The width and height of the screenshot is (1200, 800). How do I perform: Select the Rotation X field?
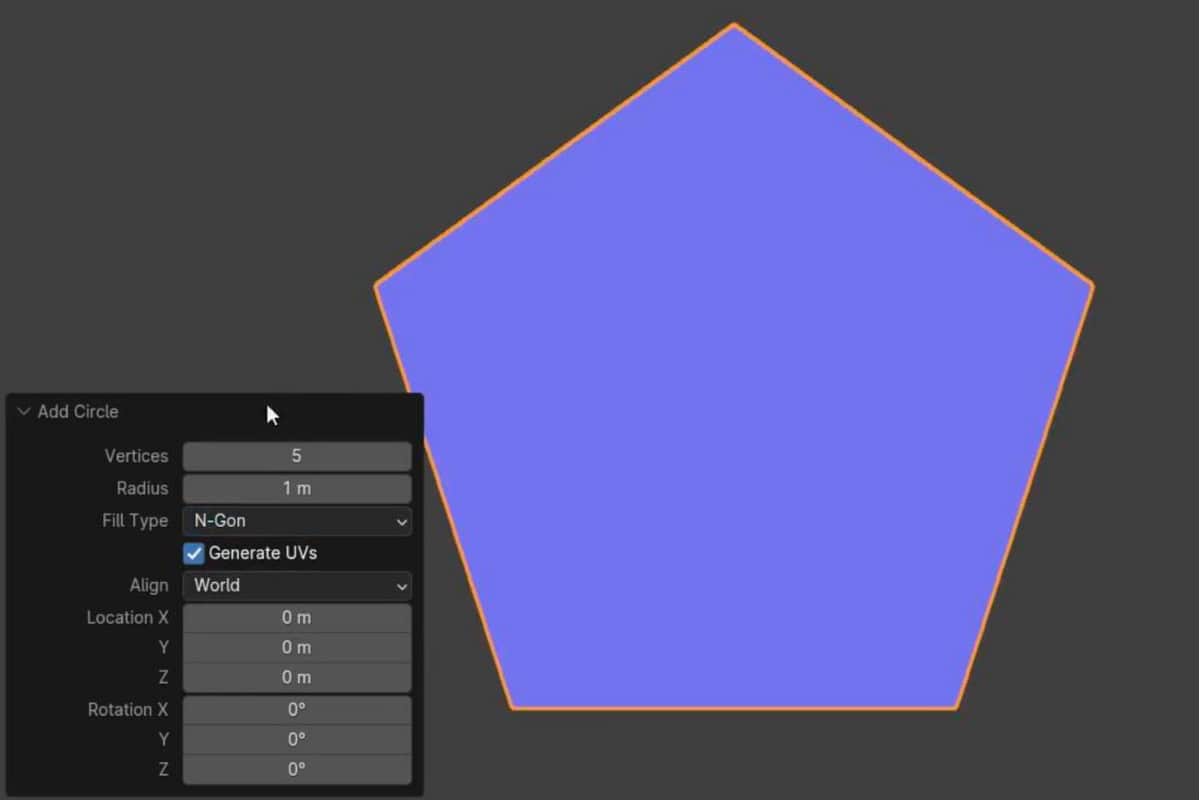coord(297,709)
